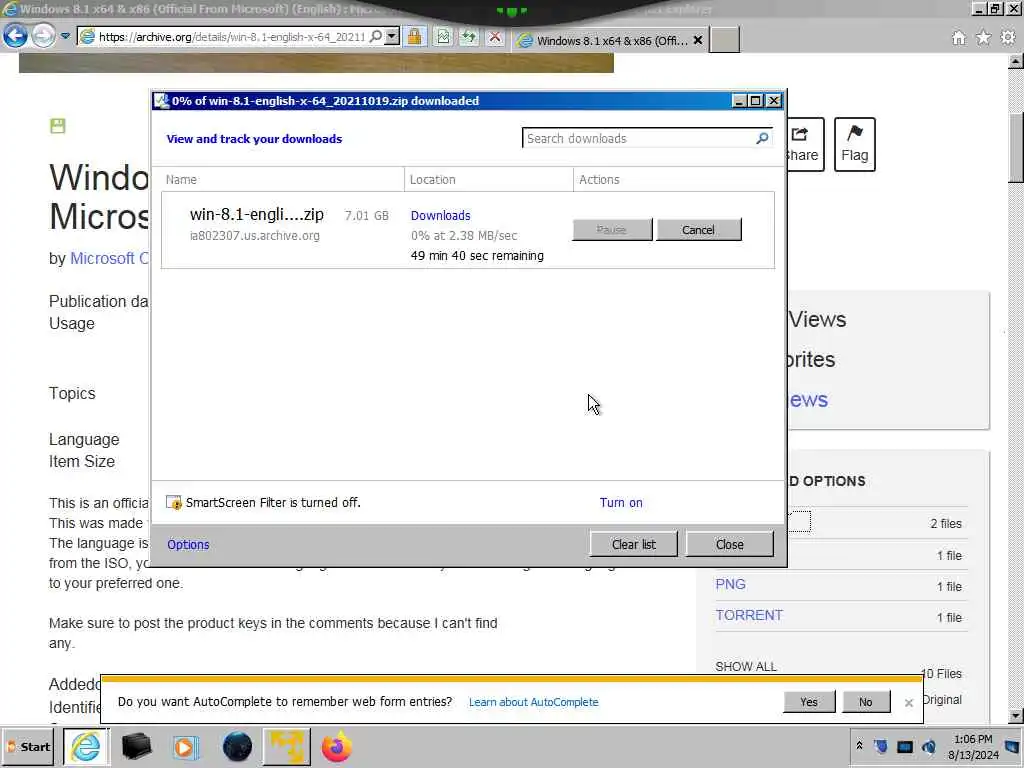Click the network monitor tray icon
1024x768 pixels.
(x=904, y=746)
